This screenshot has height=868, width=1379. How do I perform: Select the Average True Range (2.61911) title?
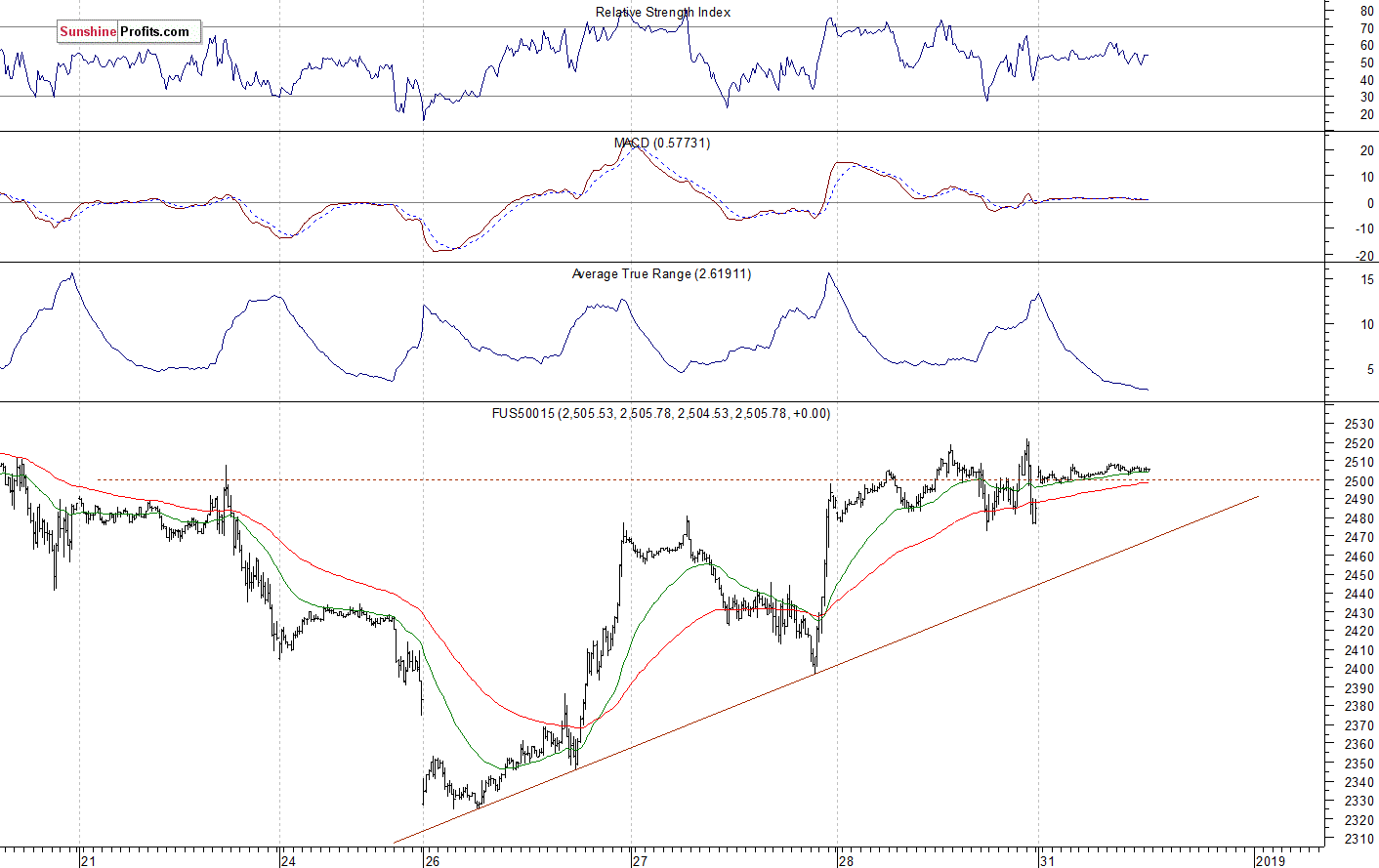coord(661,274)
